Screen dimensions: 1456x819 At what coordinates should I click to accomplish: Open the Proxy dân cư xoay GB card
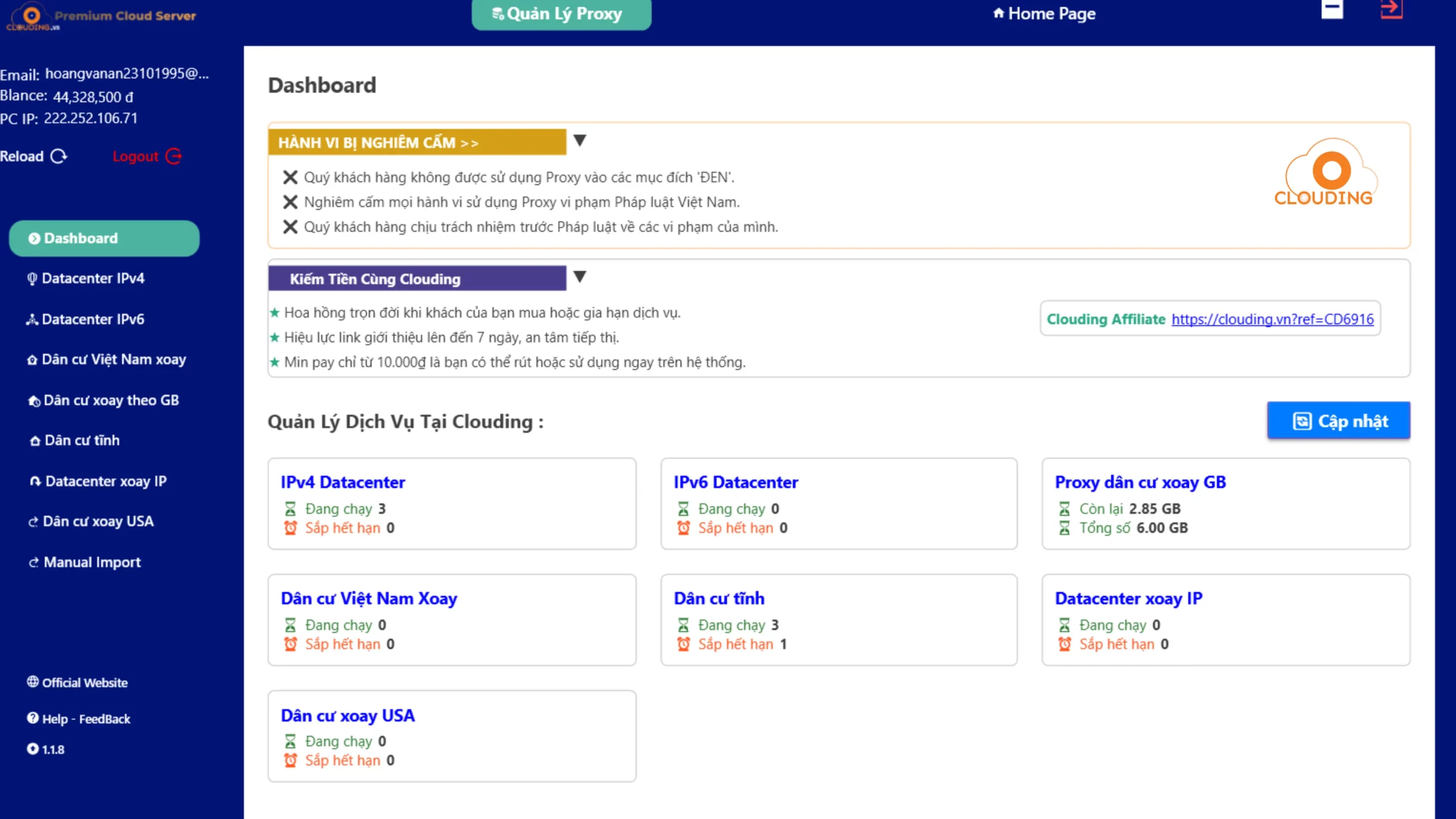click(x=1140, y=482)
